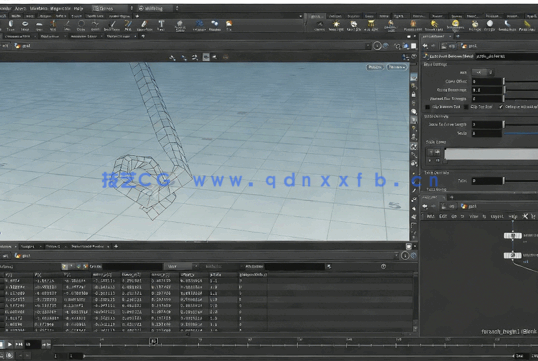Open the Axis dropdown in parameters
538x361 pixels.
click(483, 72)
